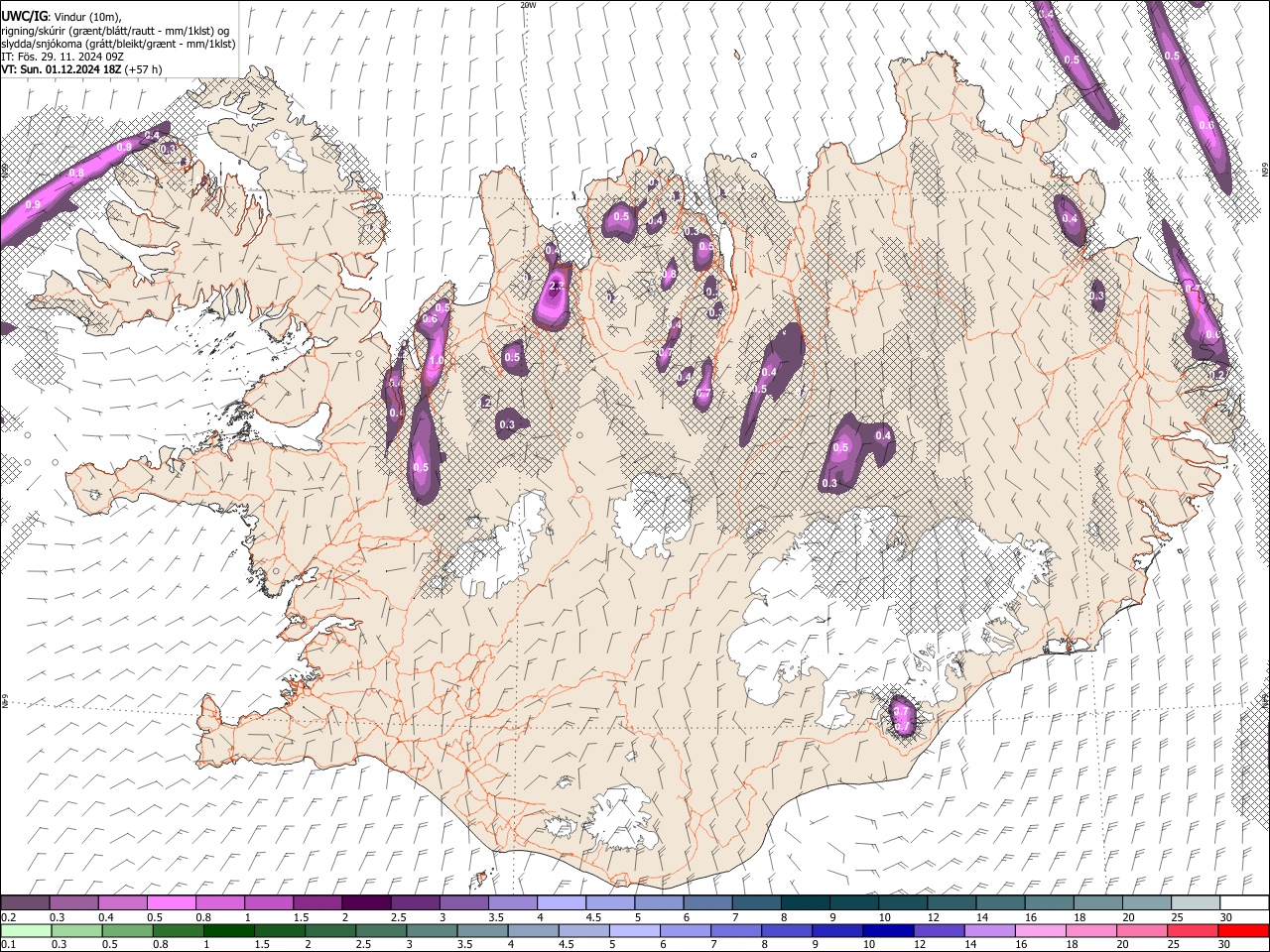Click the darkest green 1–1.5 lower legend swatch

228,930
